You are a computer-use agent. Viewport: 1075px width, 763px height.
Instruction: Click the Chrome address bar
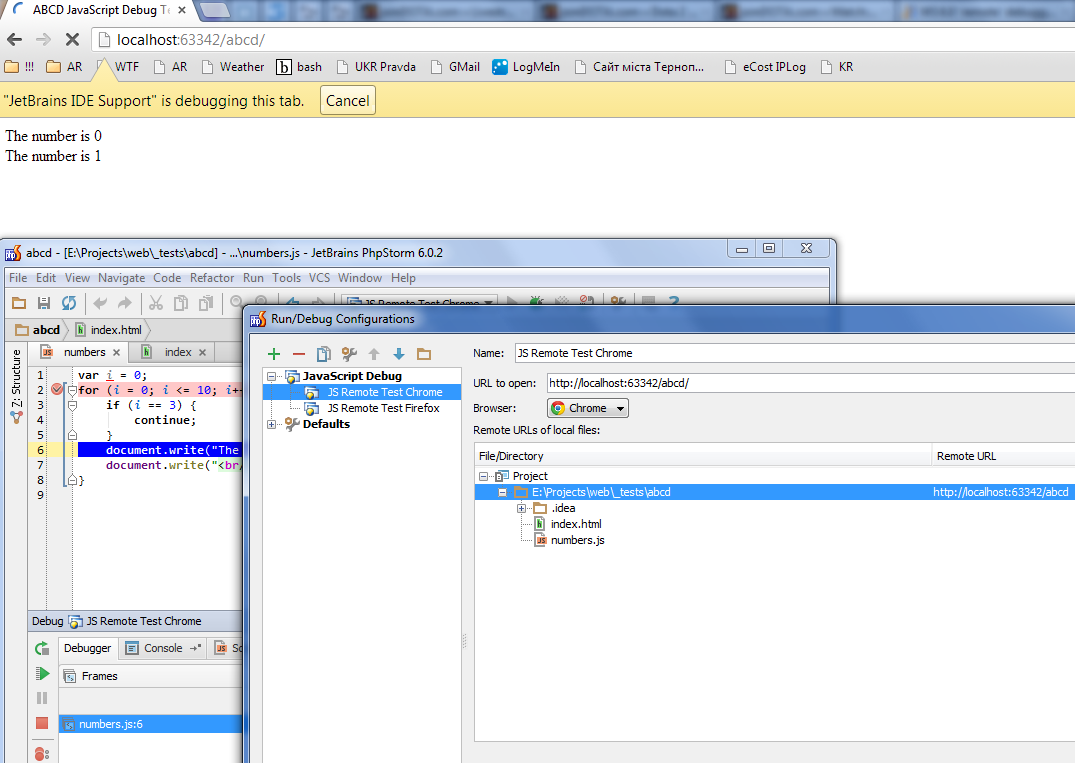coord(583,40)
